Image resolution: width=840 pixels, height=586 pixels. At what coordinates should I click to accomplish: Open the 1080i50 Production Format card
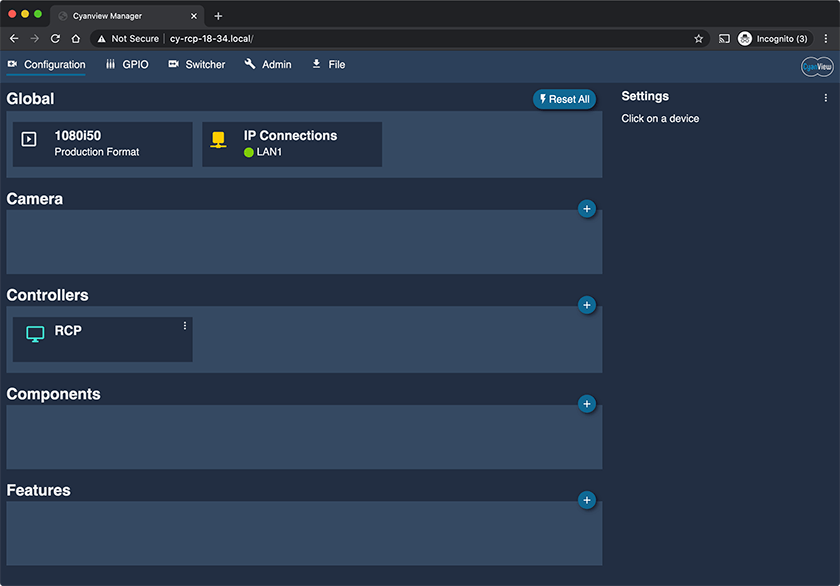click(102, 144)
